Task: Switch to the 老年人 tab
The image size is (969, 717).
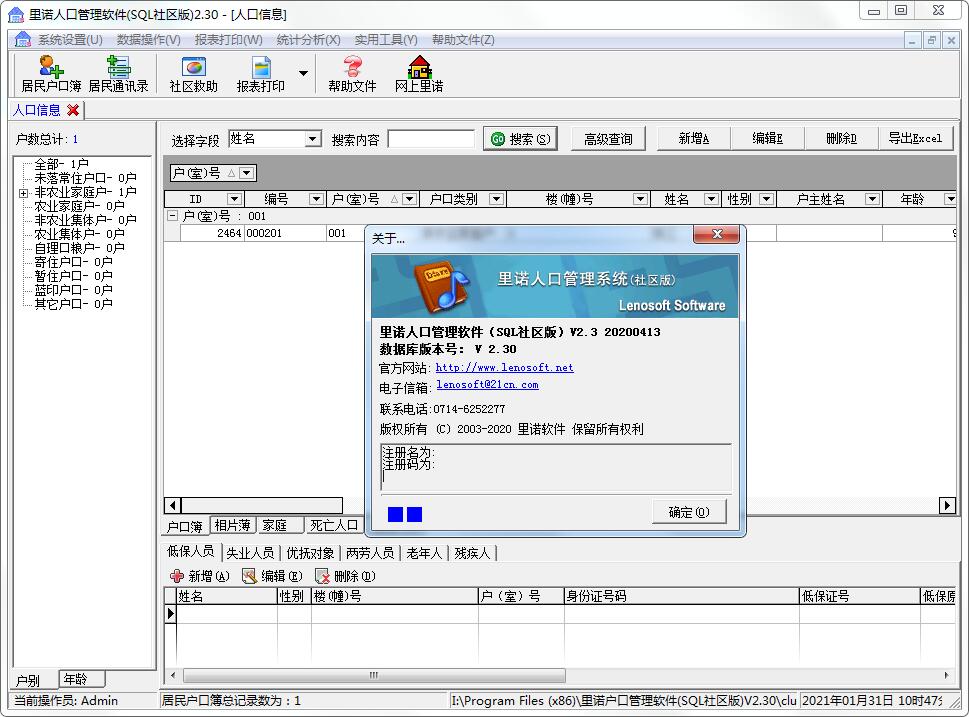Action: [x=424, y=553]
